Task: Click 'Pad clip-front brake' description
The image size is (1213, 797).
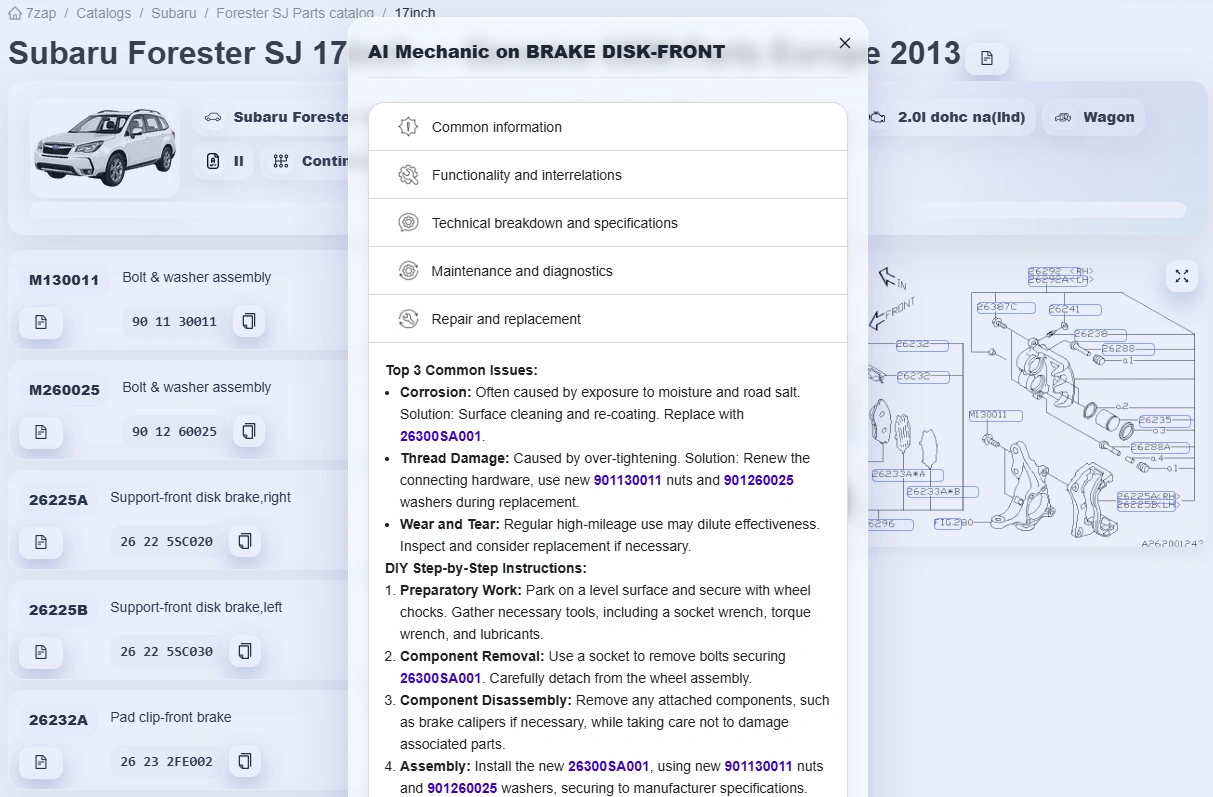Action: [171, 717]
